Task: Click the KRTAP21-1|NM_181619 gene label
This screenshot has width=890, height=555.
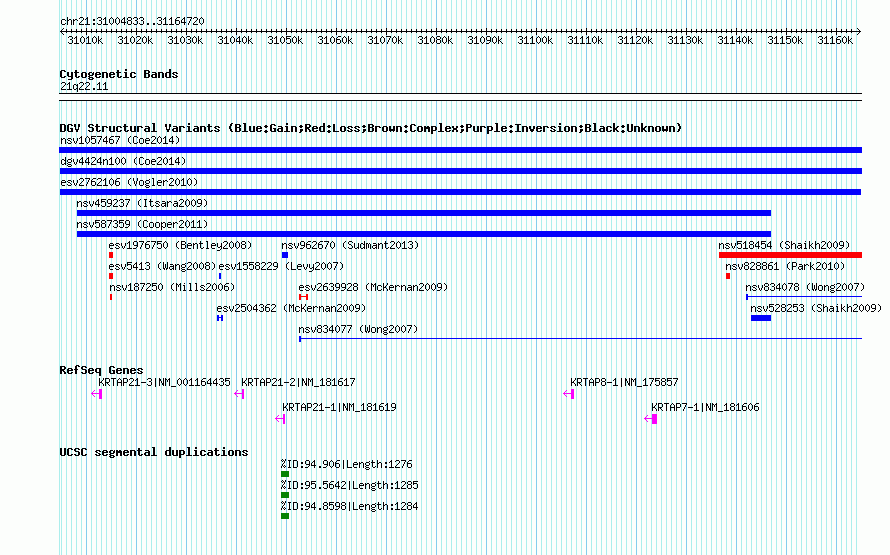Action: (339, 407)
